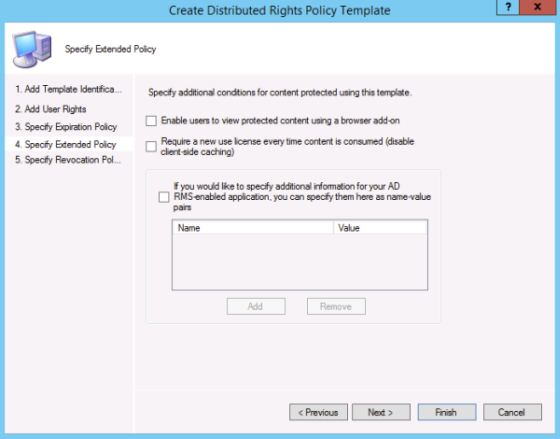The width and height of the screenshot is (560, 439).
Task: Enable viewing protected content via browser add-on
Action: coord(151,121)
